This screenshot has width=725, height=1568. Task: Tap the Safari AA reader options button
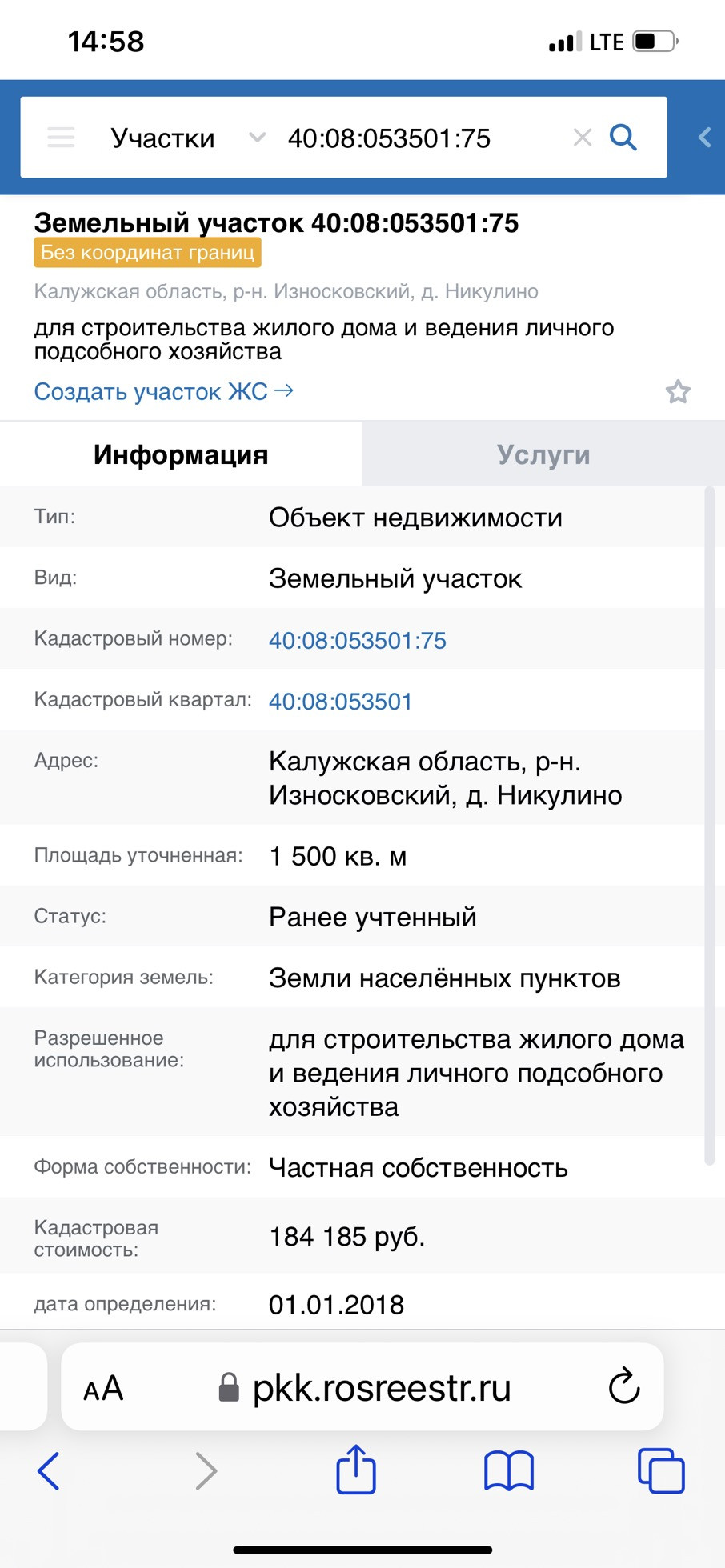(x=103, y=1388)
